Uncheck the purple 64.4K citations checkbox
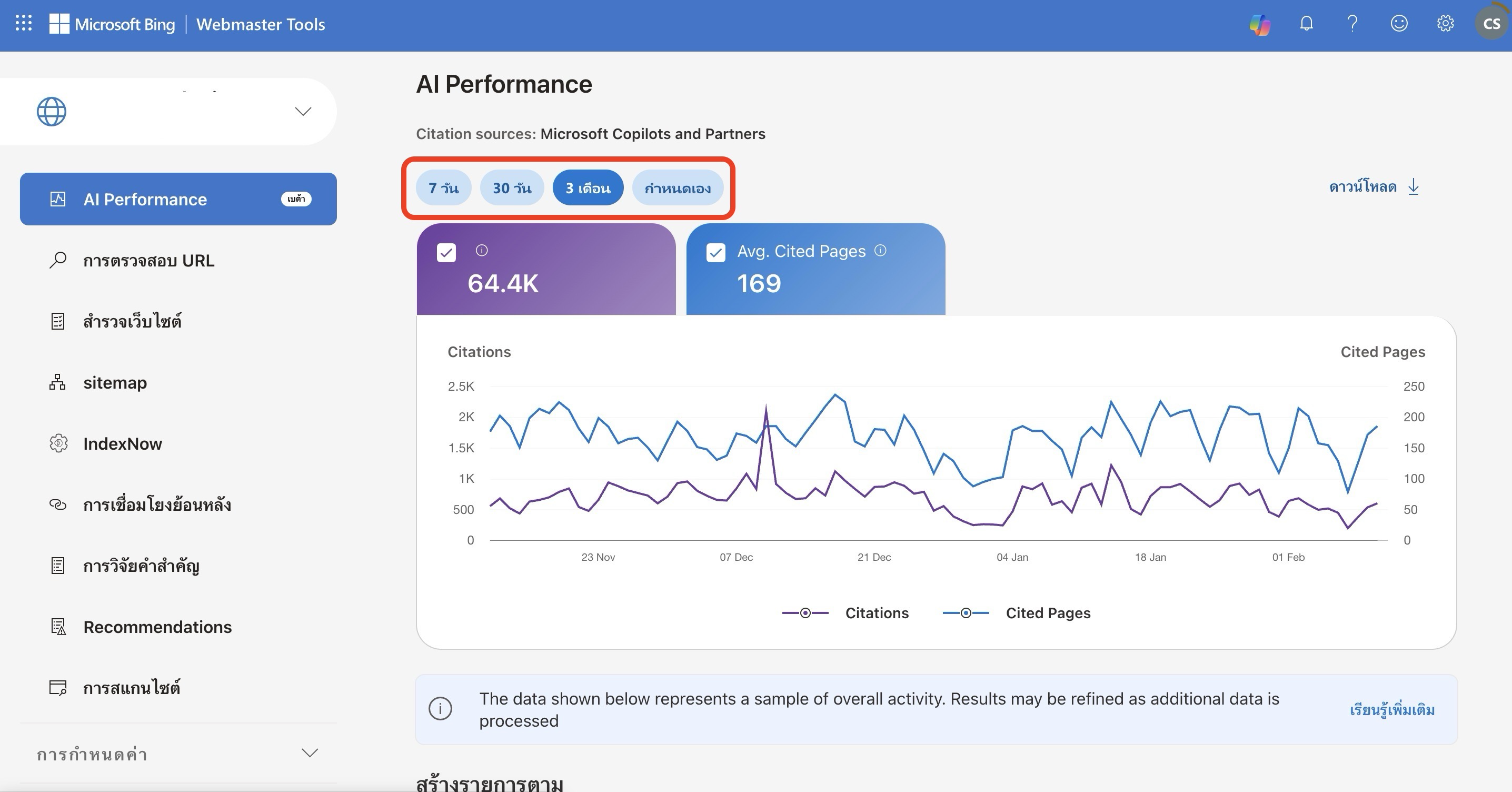Screen dimensions: 1512x792 [x=446, y=253]
